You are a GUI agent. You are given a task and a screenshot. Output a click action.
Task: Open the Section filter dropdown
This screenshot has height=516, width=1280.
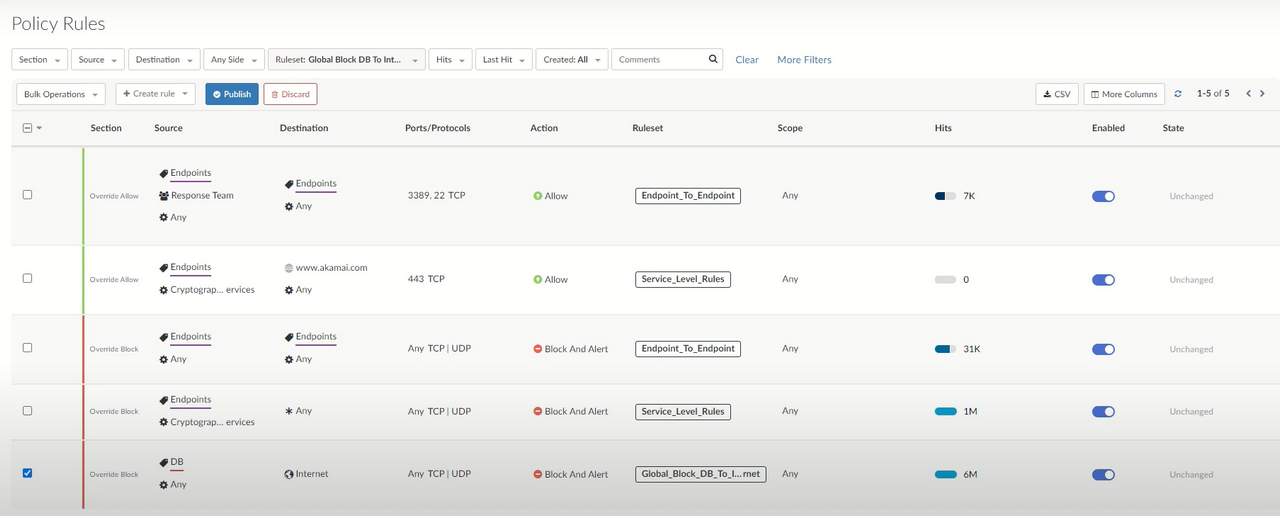click(39, 60)
